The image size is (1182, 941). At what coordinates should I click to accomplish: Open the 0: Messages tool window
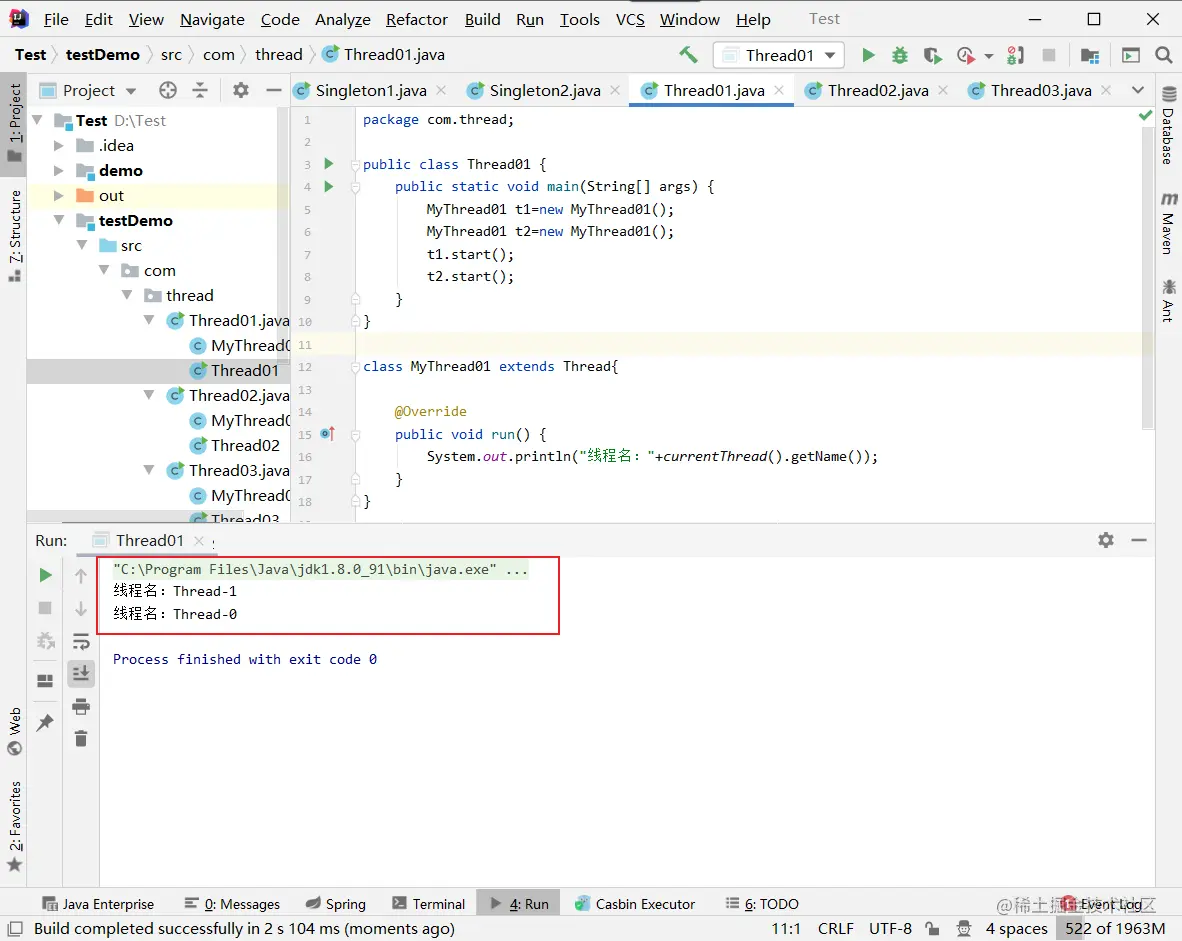tap(232, 903)
